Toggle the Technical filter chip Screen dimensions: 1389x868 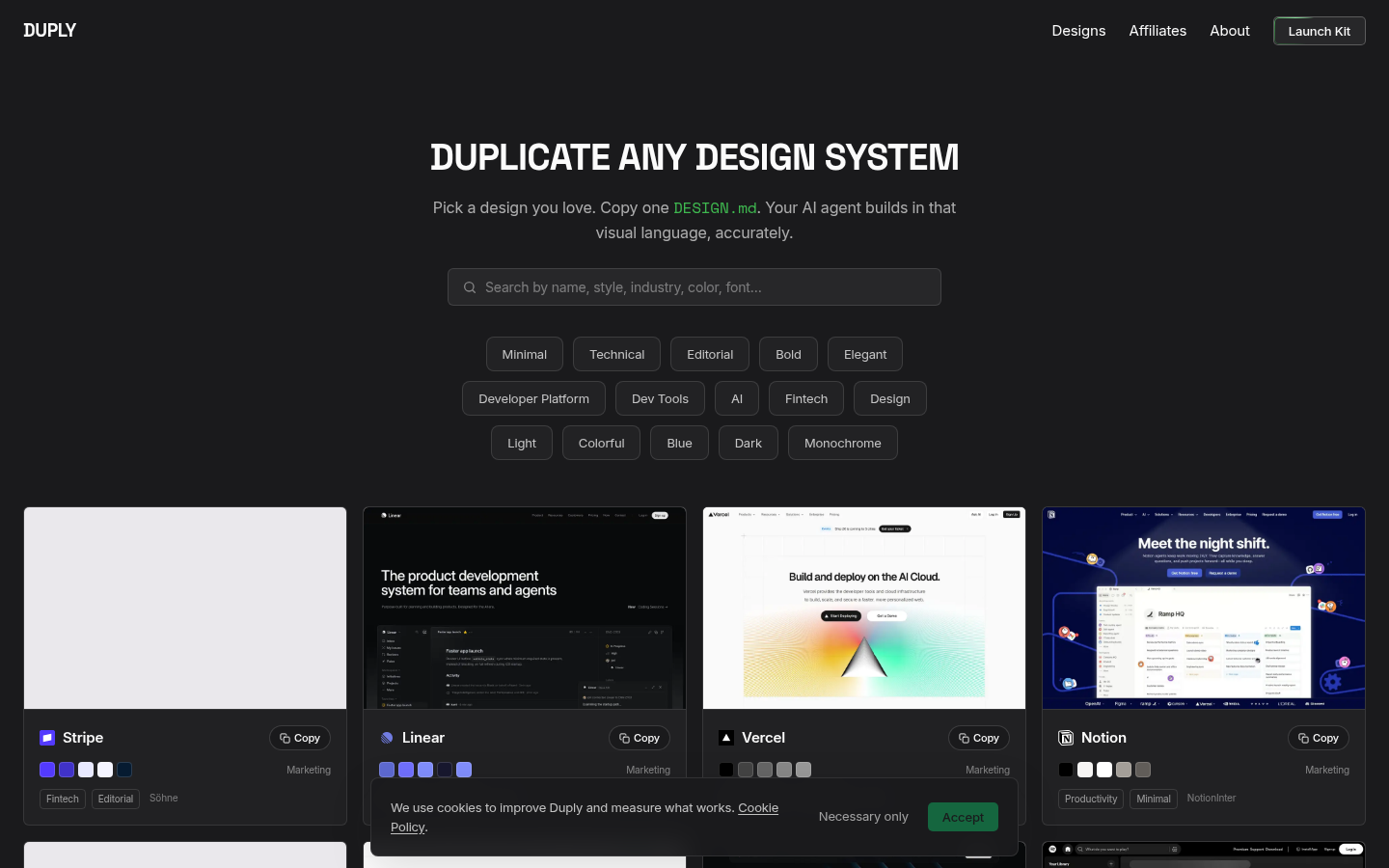click(617, 354)
